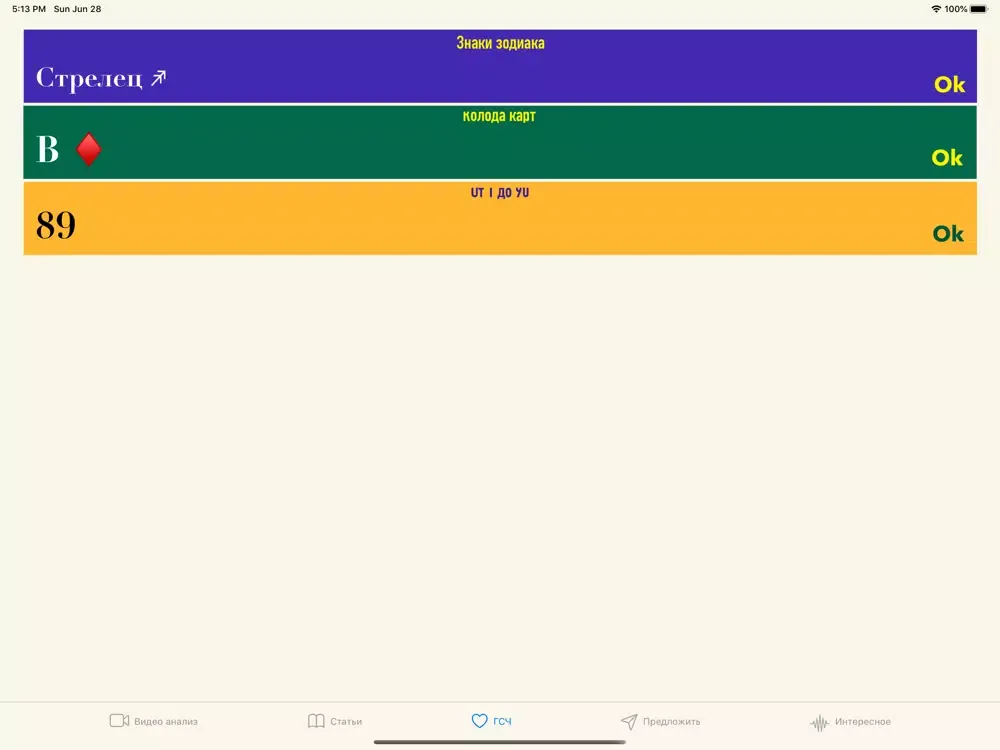Click the red diamond suit icon
Screen dimensions: 1000x750
[89, 149]
